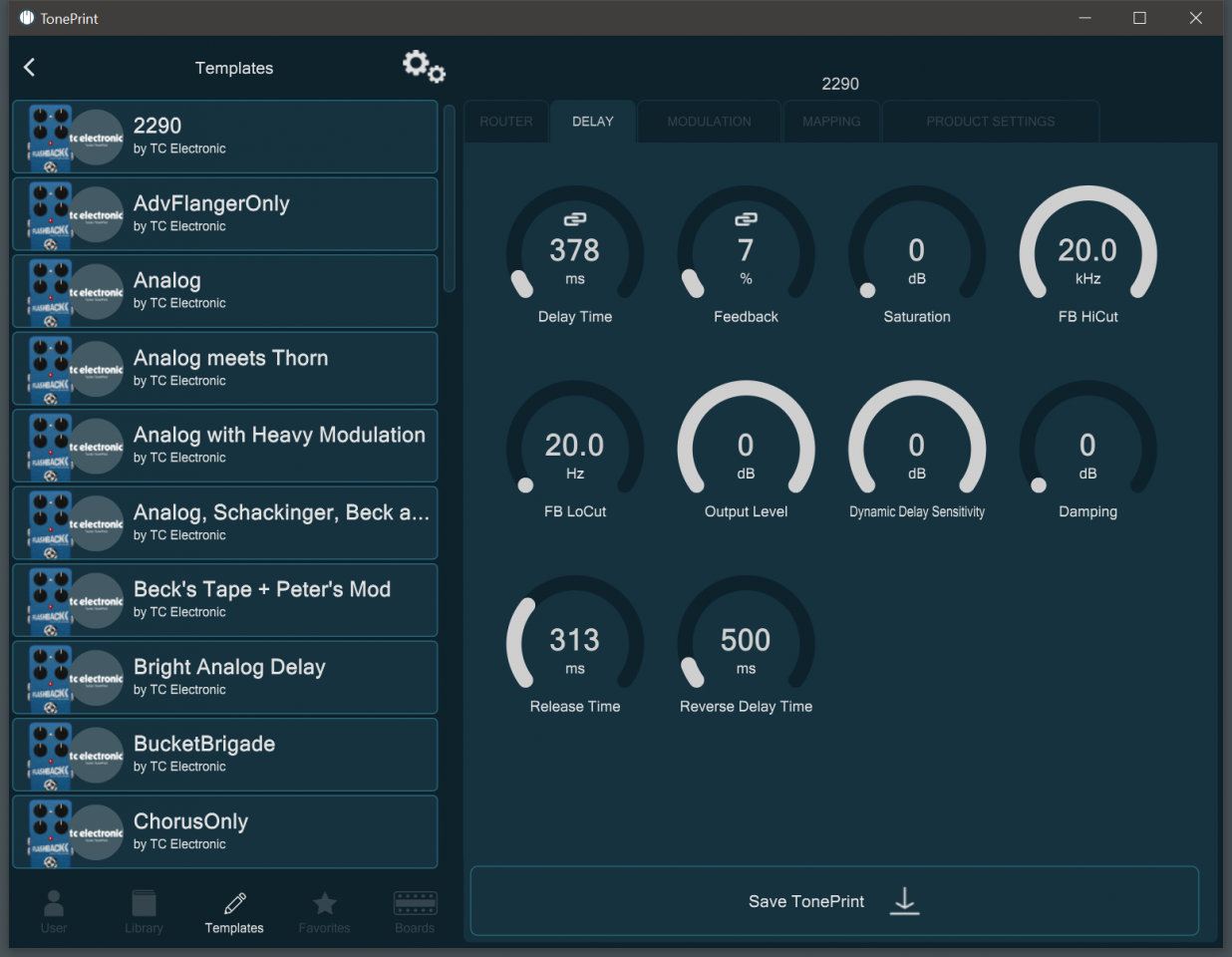Select Analog, Schackinger, Beck template
Image resolution: width=1232 pixels, height=957 pixels.
coord(225,523)
